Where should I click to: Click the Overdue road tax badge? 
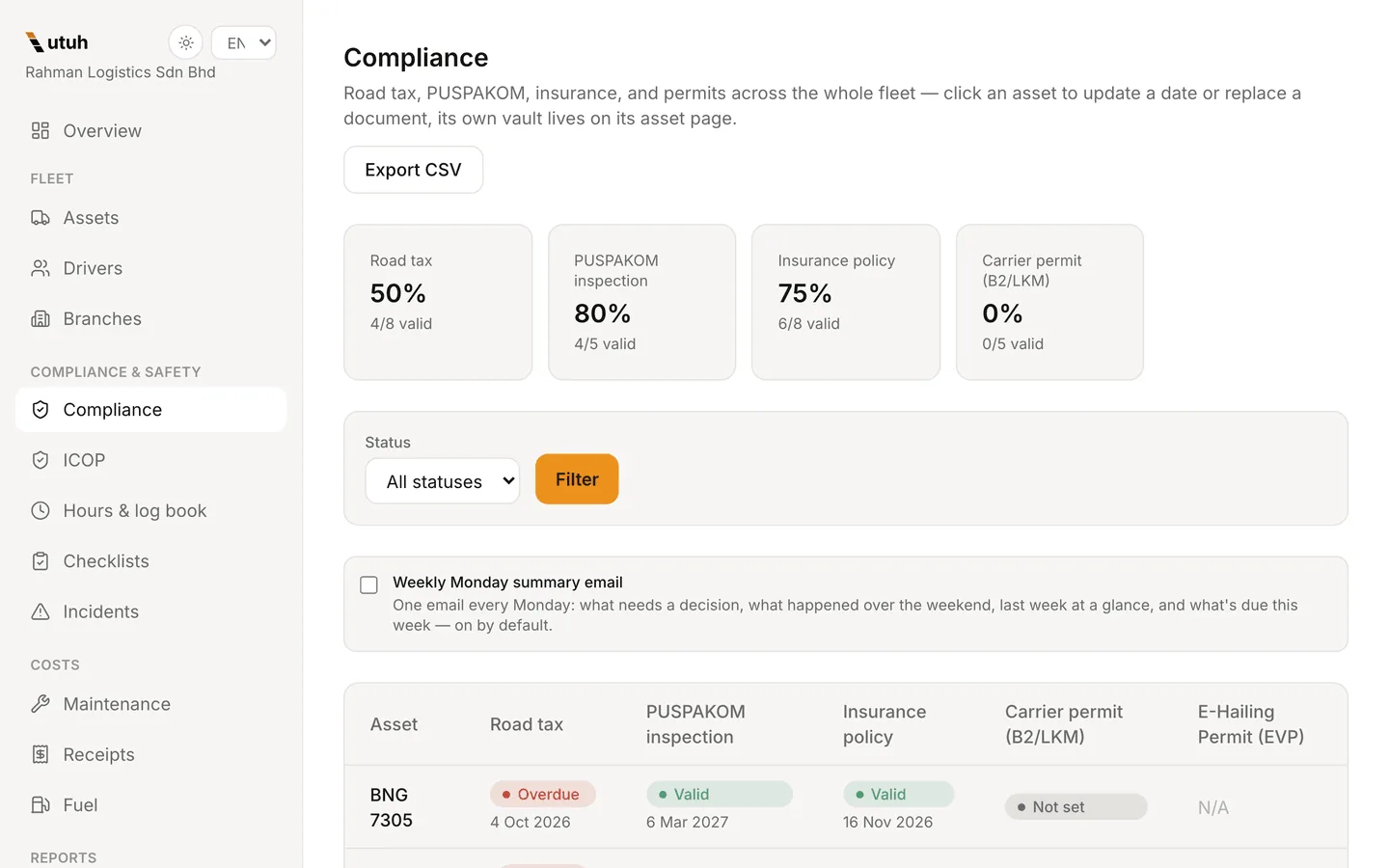pyautogui.click(x=543, y=794)
